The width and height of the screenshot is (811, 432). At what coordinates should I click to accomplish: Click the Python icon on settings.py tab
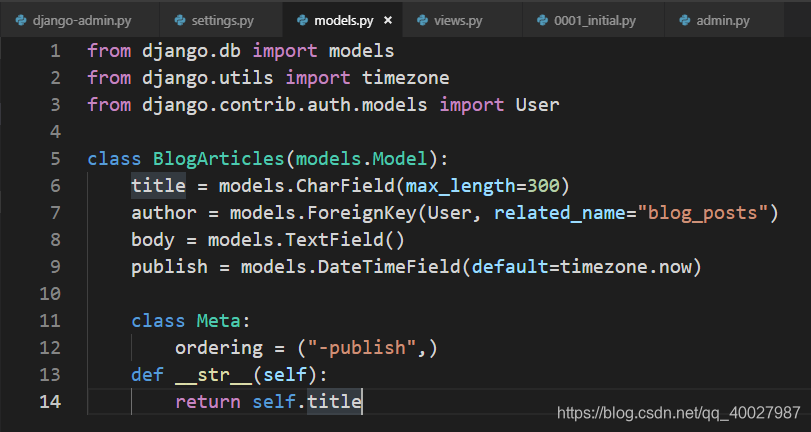180,21
